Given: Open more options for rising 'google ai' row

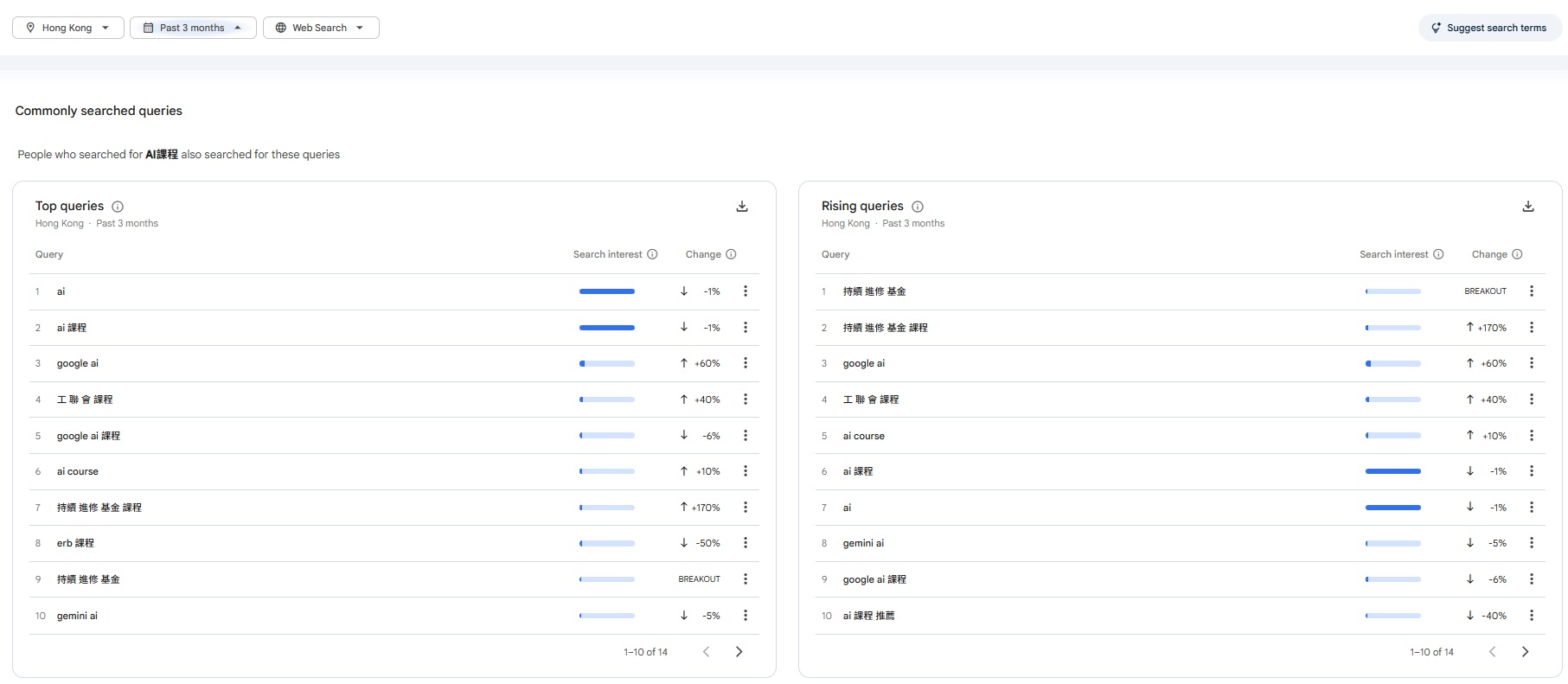Looking at the screenshot, I should coord(1532,363).
